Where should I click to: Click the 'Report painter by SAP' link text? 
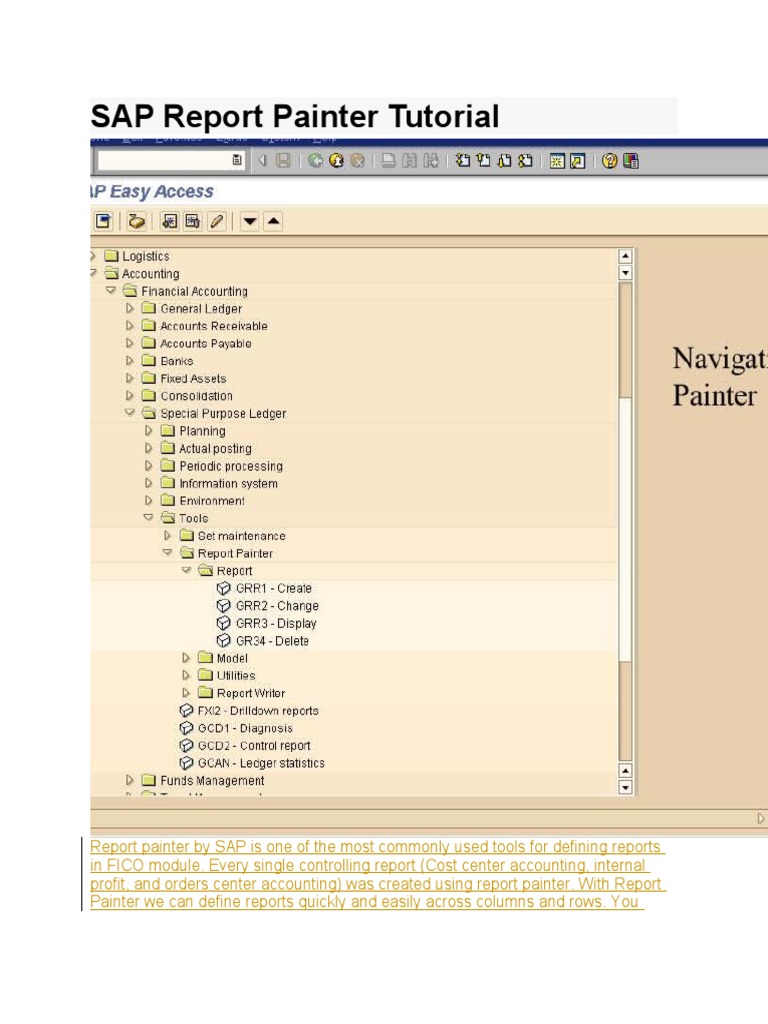coord(150,847)
